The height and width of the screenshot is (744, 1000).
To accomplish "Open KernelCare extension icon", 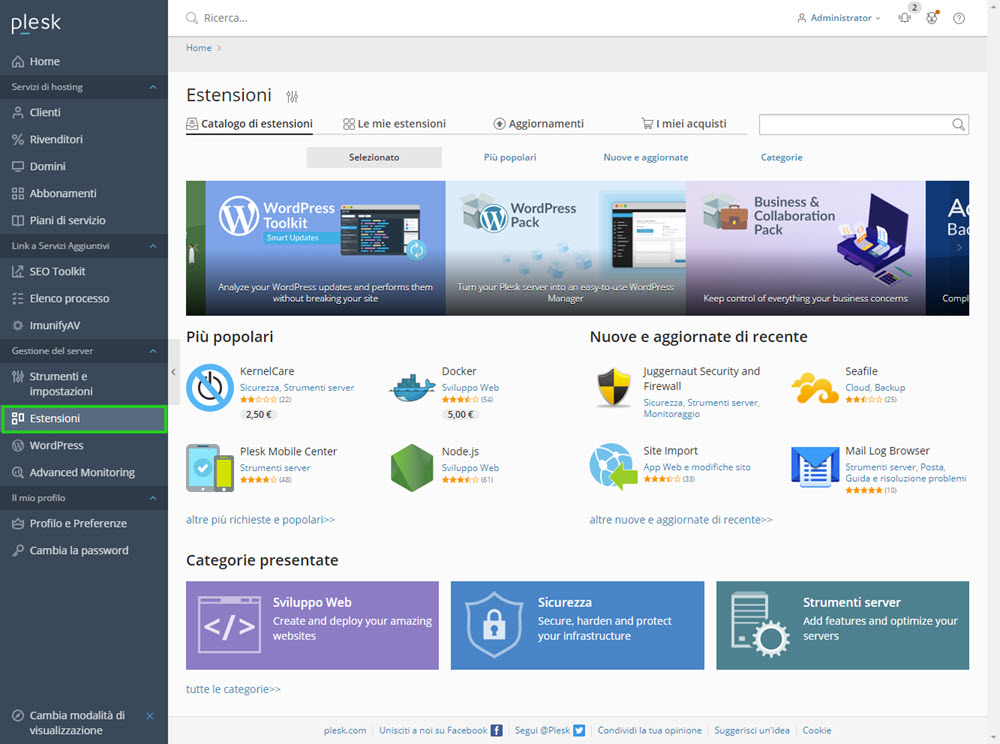I will point(210,388).
